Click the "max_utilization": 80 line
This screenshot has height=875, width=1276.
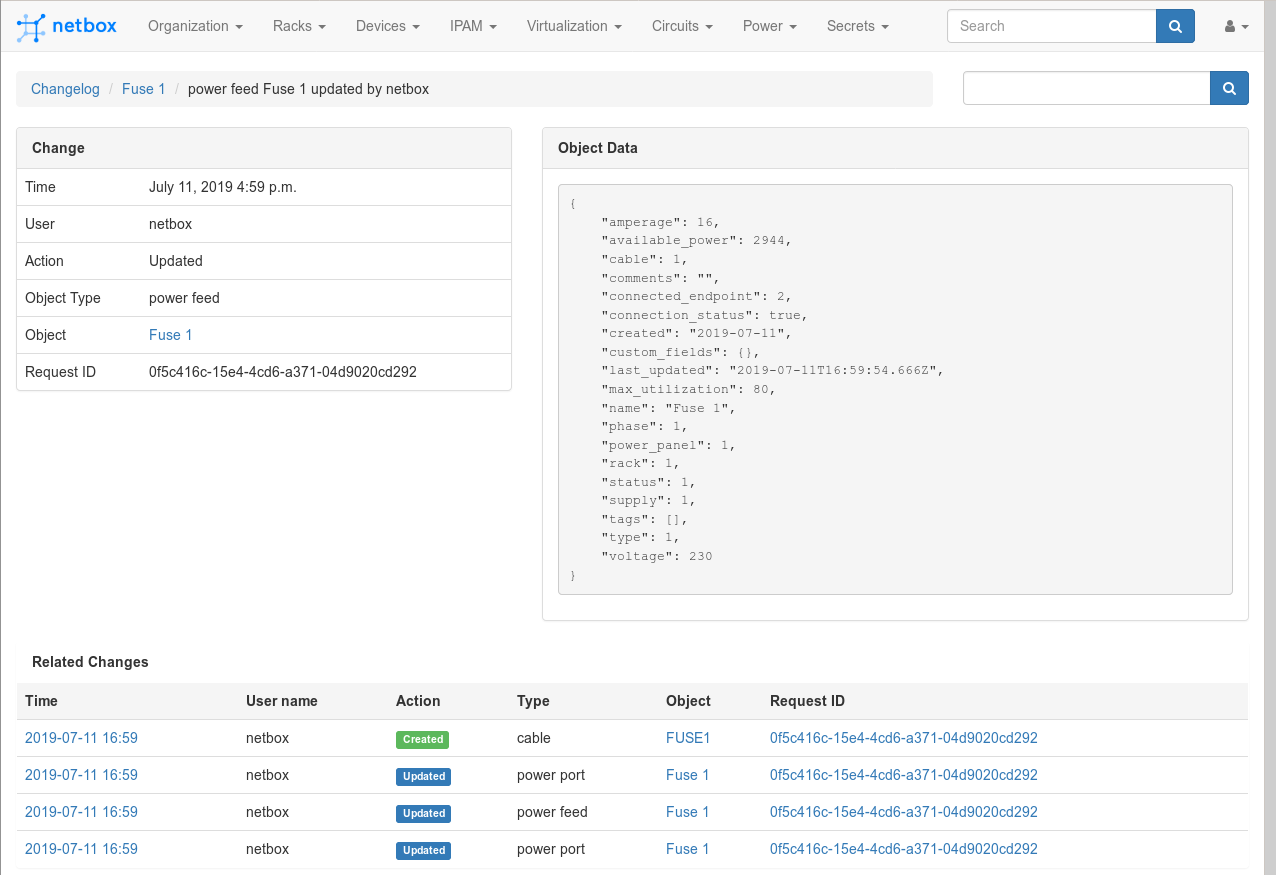point(688,389)
